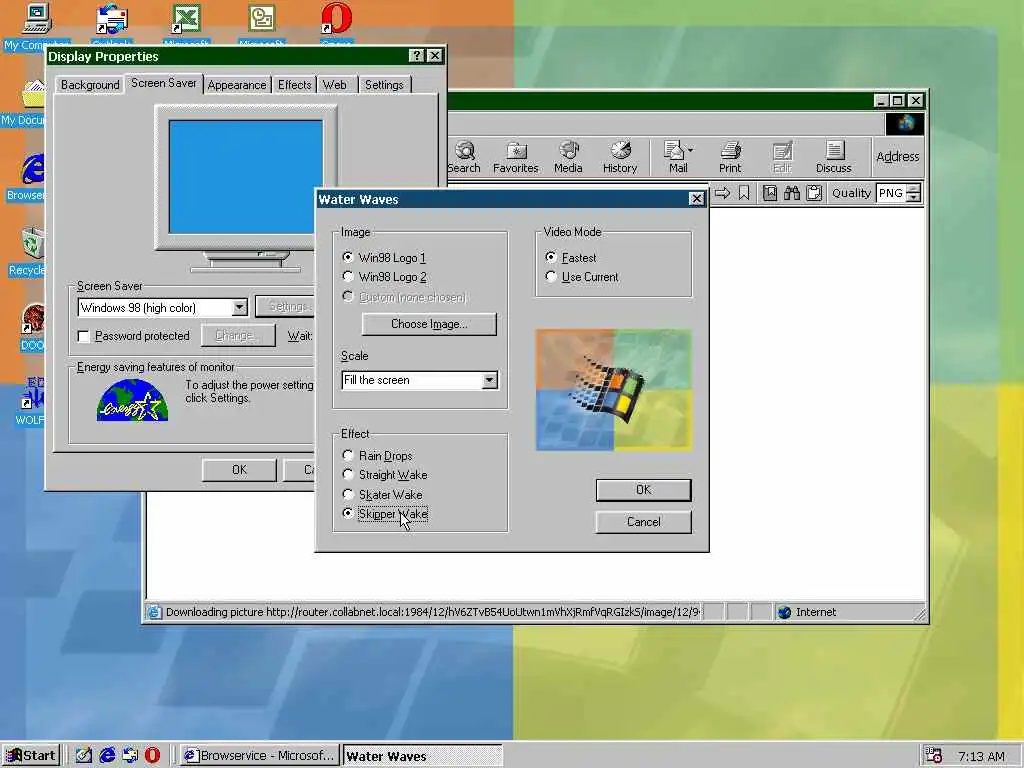
Task: Select Use Current video mode
Action: [x=582, y=277]
